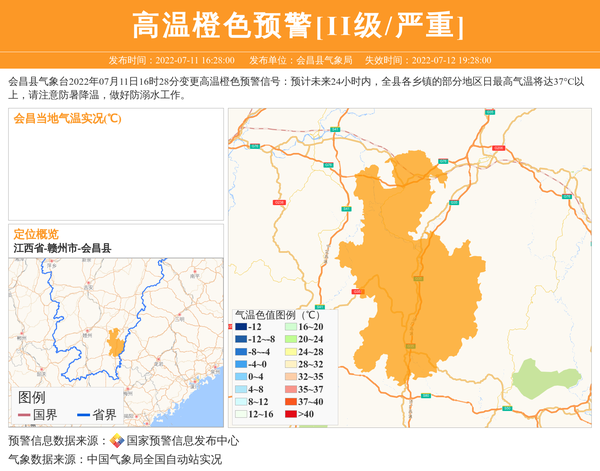Pick the 37~40 orange-red legend swatch
600x471 pixels.
point(290,402)
